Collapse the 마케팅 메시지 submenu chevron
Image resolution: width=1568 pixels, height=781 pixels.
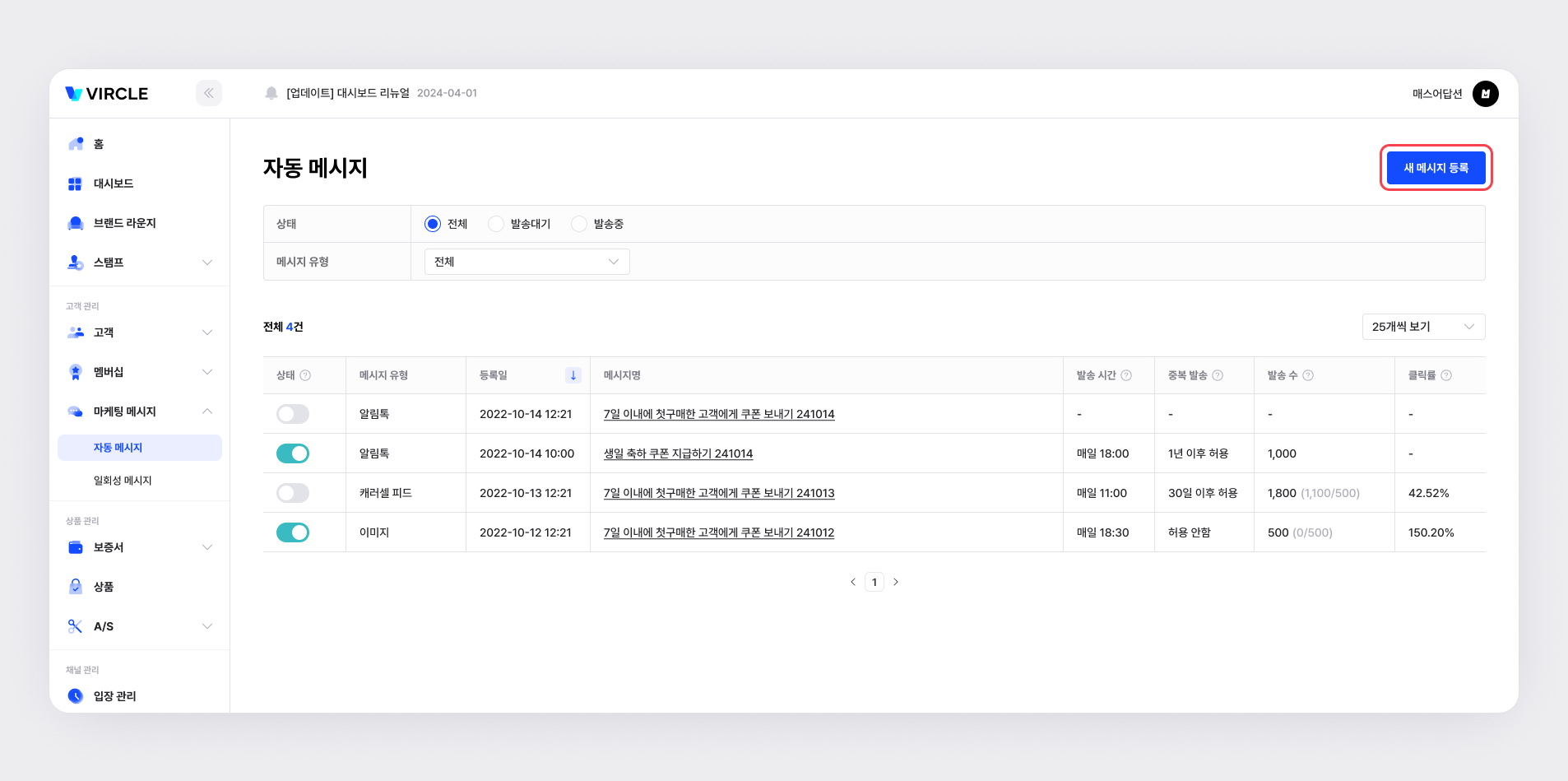(207, 411)
